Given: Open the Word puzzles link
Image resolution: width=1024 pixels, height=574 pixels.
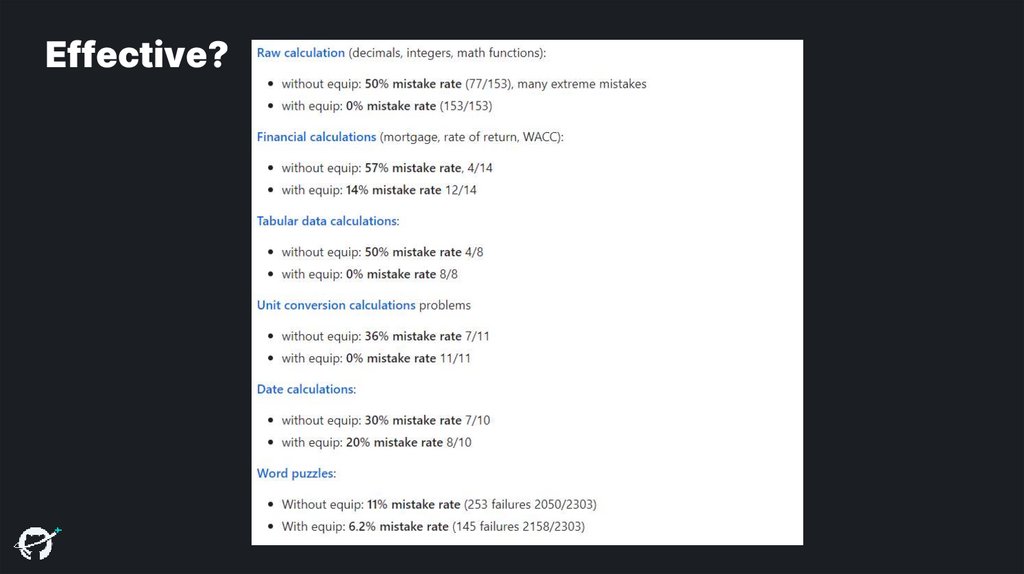Looking at the screenshot, I should pos(296,473).
